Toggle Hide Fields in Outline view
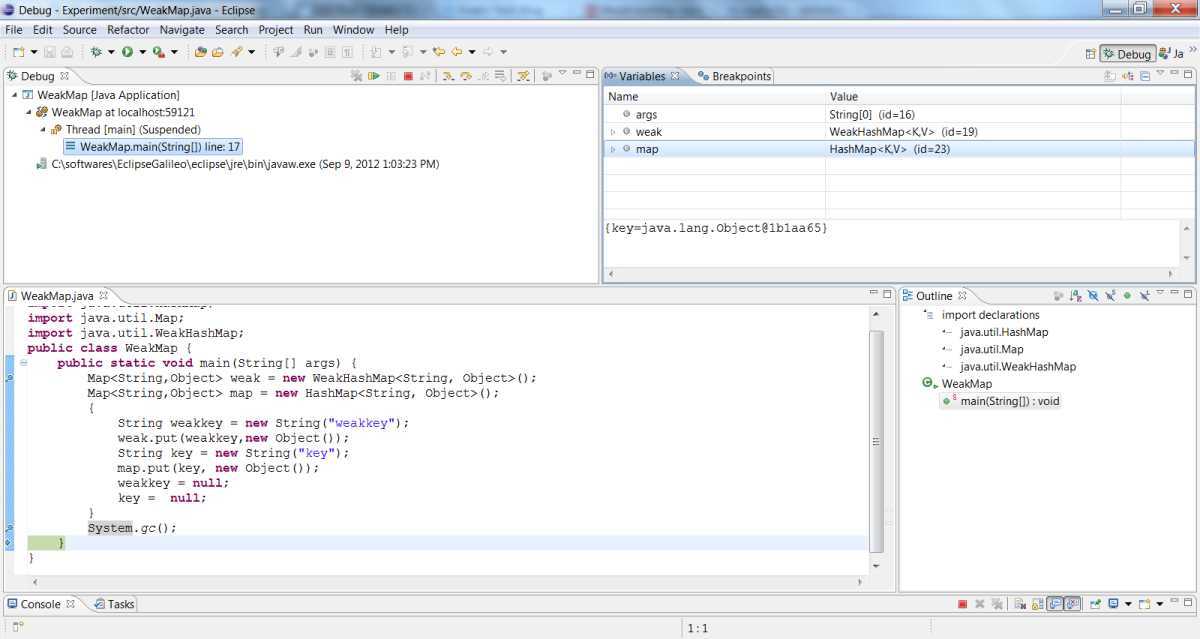 click(1093, 296)
